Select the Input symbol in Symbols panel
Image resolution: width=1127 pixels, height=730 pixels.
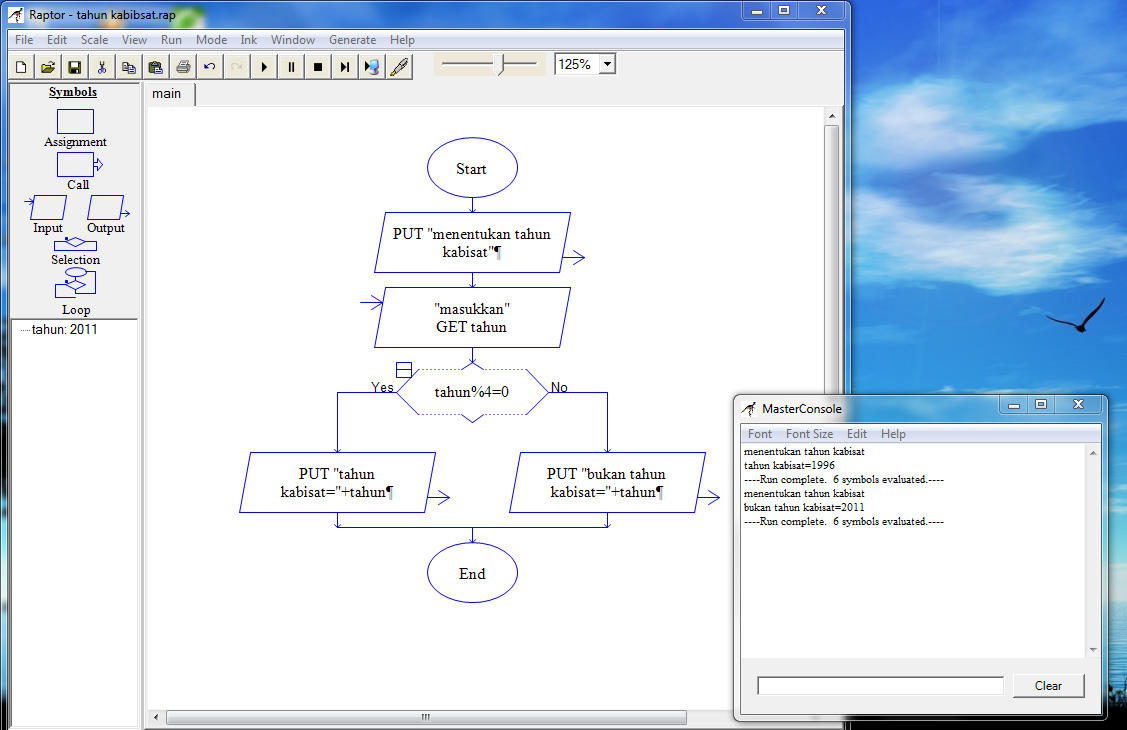coord(47,207)
